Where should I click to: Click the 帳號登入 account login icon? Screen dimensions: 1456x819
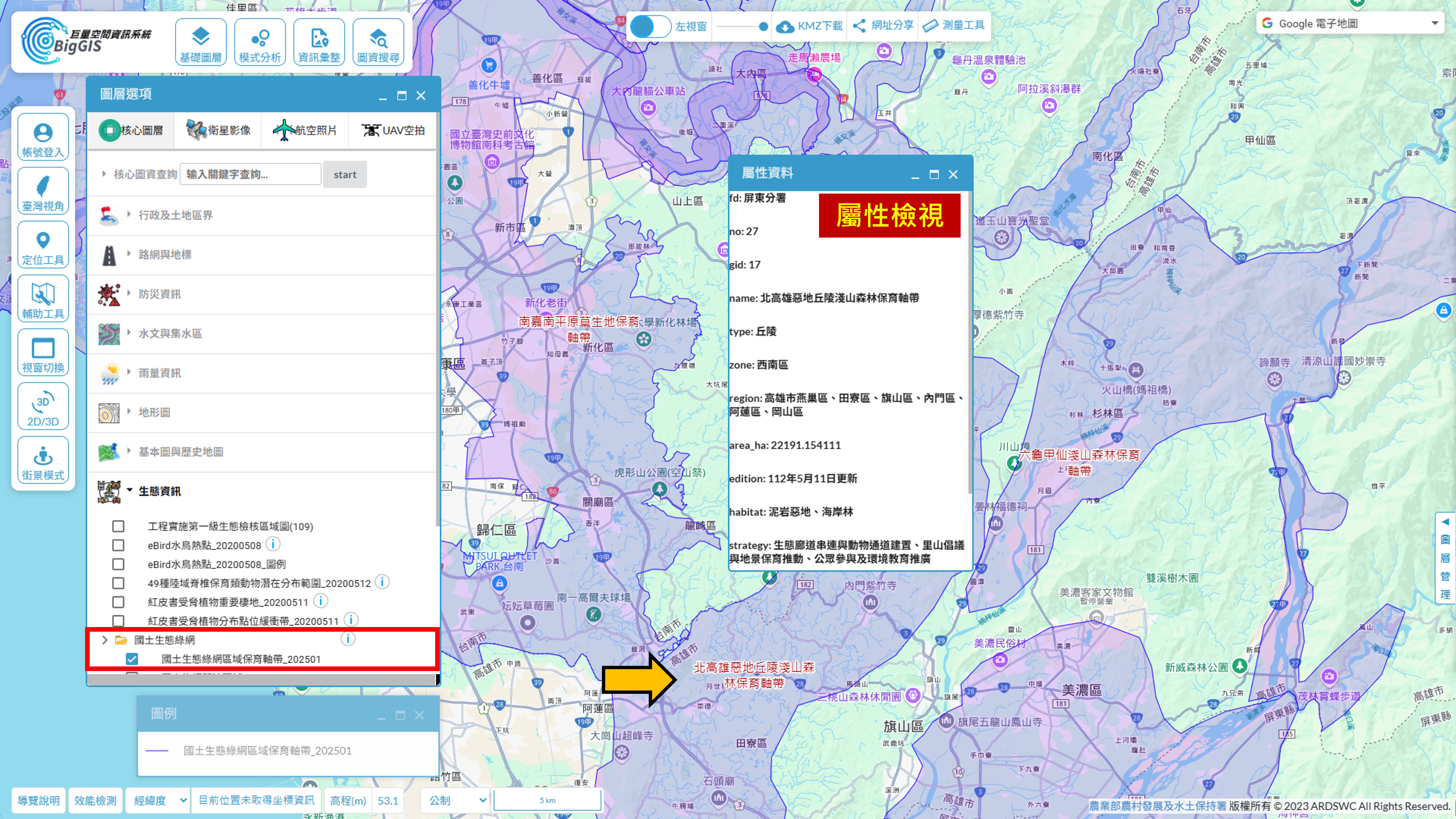coord(43,137)
